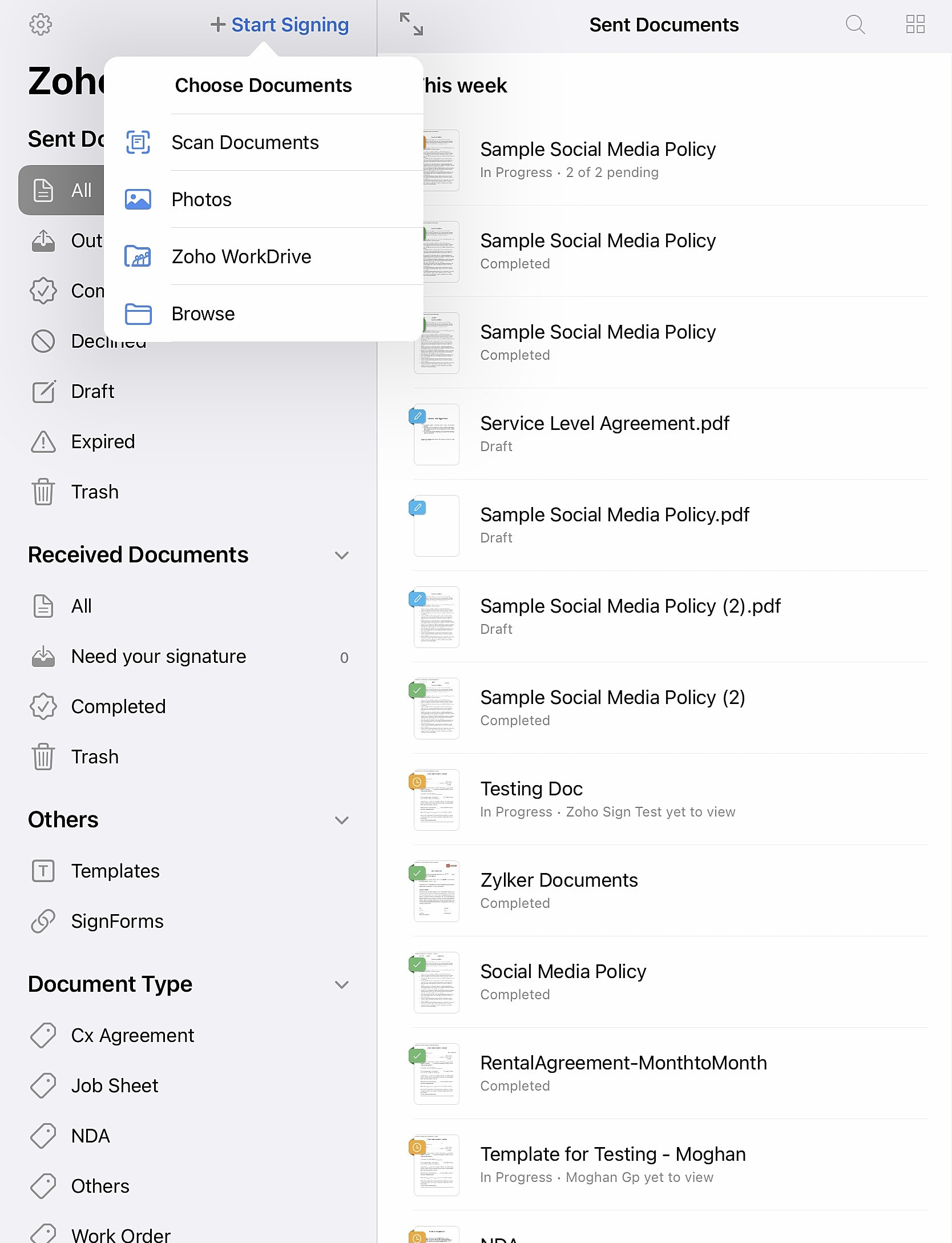Click the Templates T icon
Image resolution: width=952 pixels, height=1243 pixels.
coord(43,871)
